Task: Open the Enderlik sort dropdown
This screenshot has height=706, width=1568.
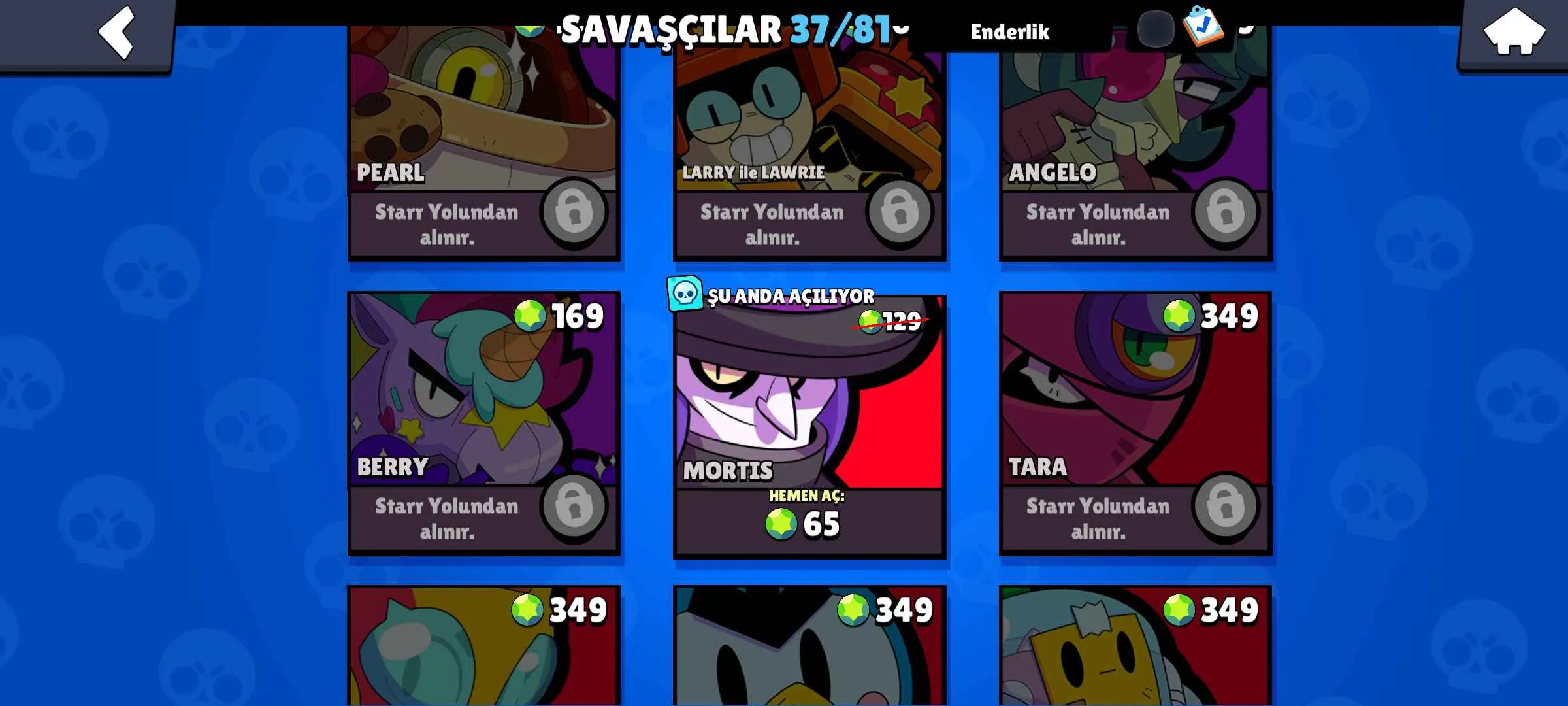Action: (x=1009, y=31)
